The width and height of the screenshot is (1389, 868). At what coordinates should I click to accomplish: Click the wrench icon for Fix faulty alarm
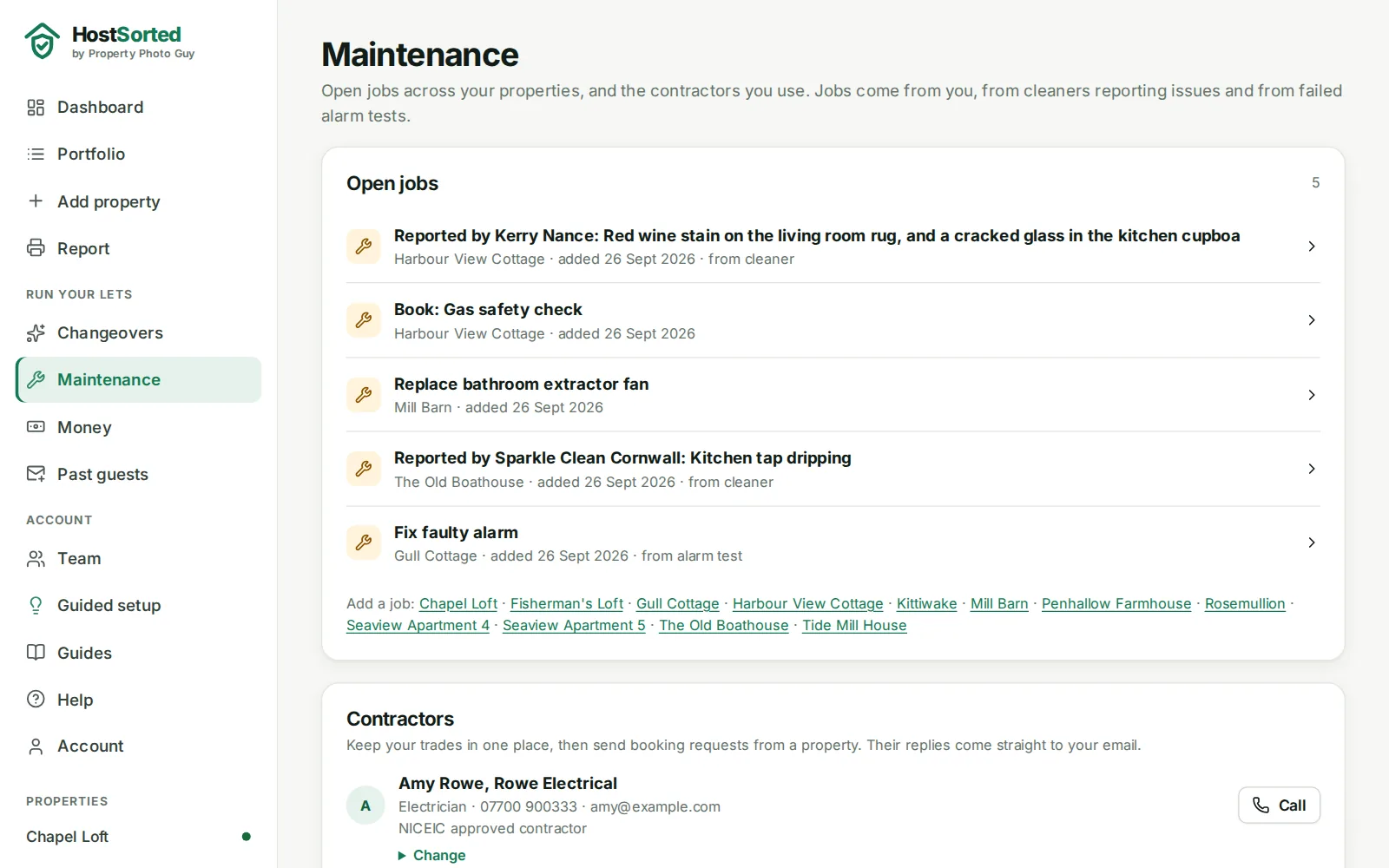[364, 542]
